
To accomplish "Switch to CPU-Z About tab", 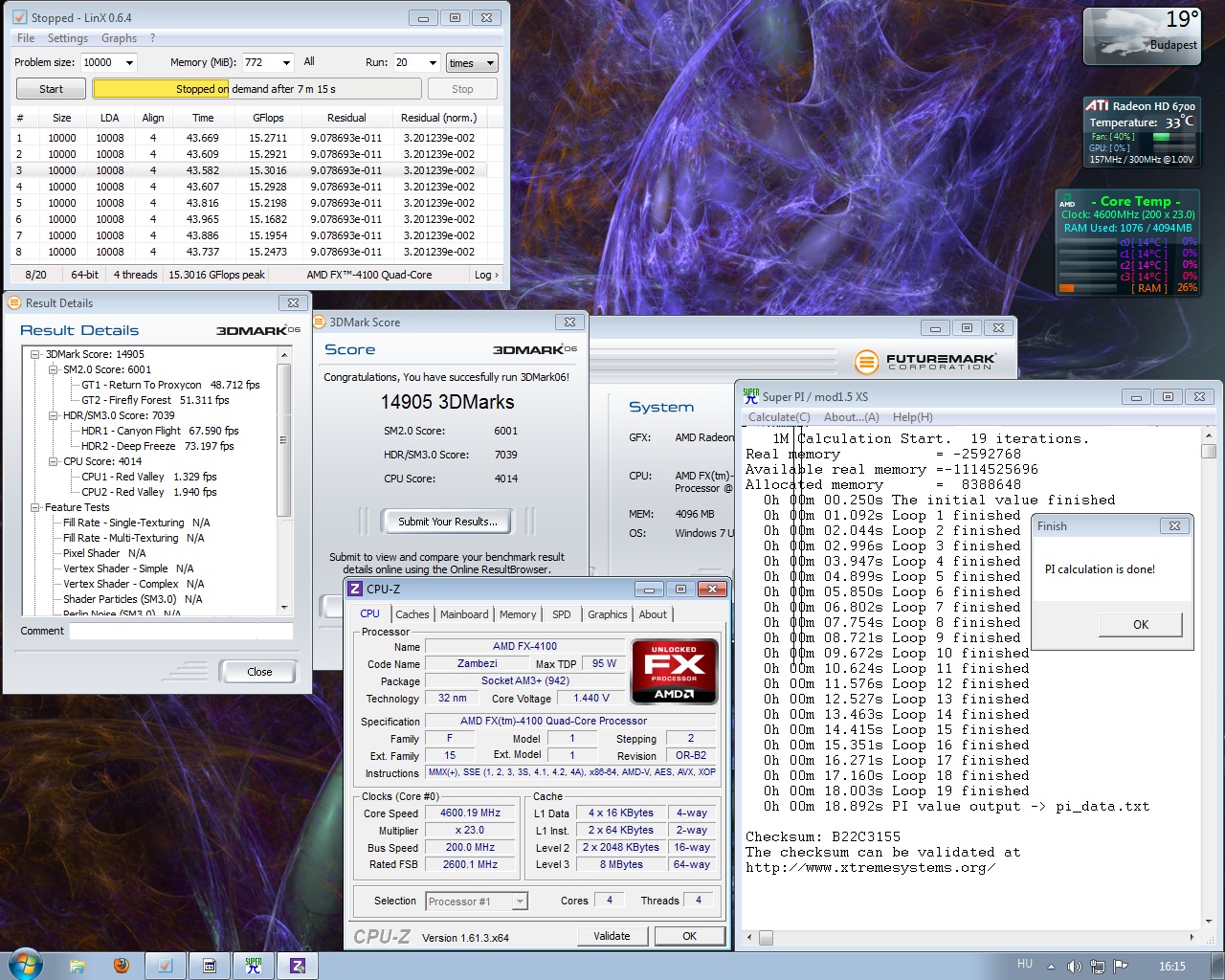I will pyautogui.click(x=653, y=614).
